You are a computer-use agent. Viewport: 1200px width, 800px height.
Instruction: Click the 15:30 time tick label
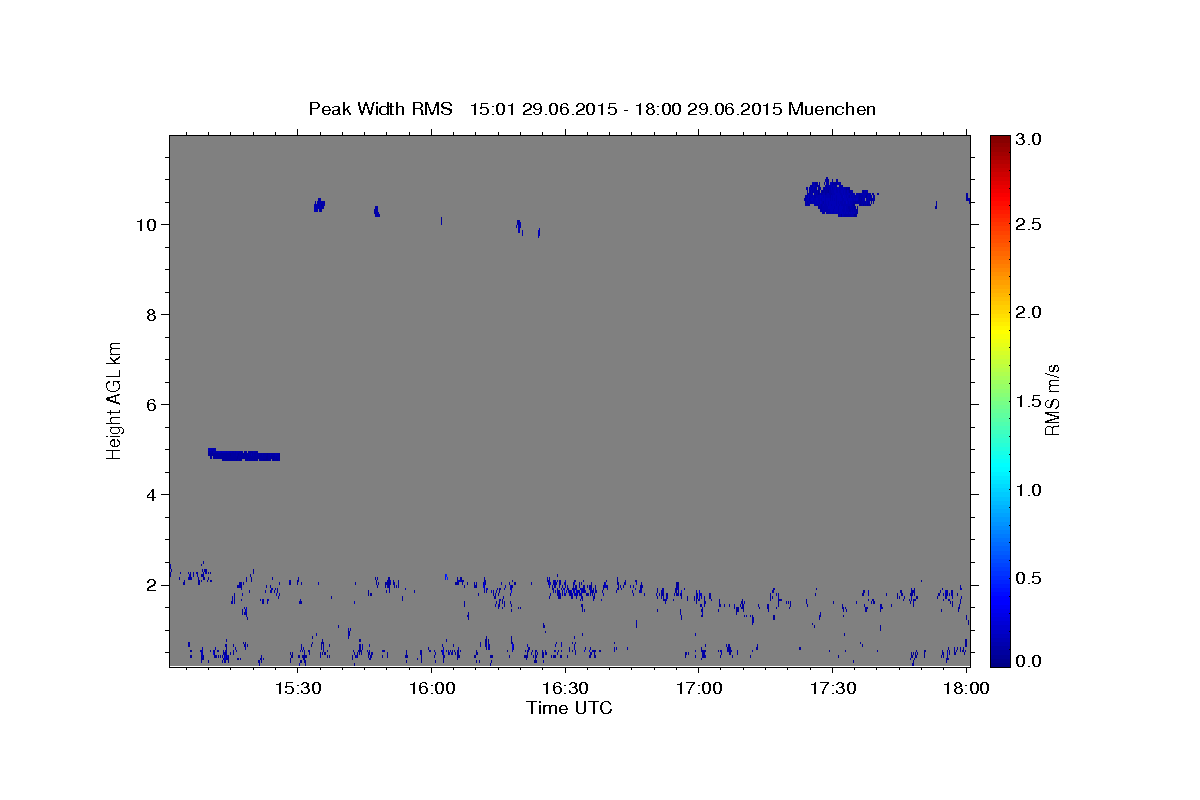pyautogui.click(x=298, y=688)
